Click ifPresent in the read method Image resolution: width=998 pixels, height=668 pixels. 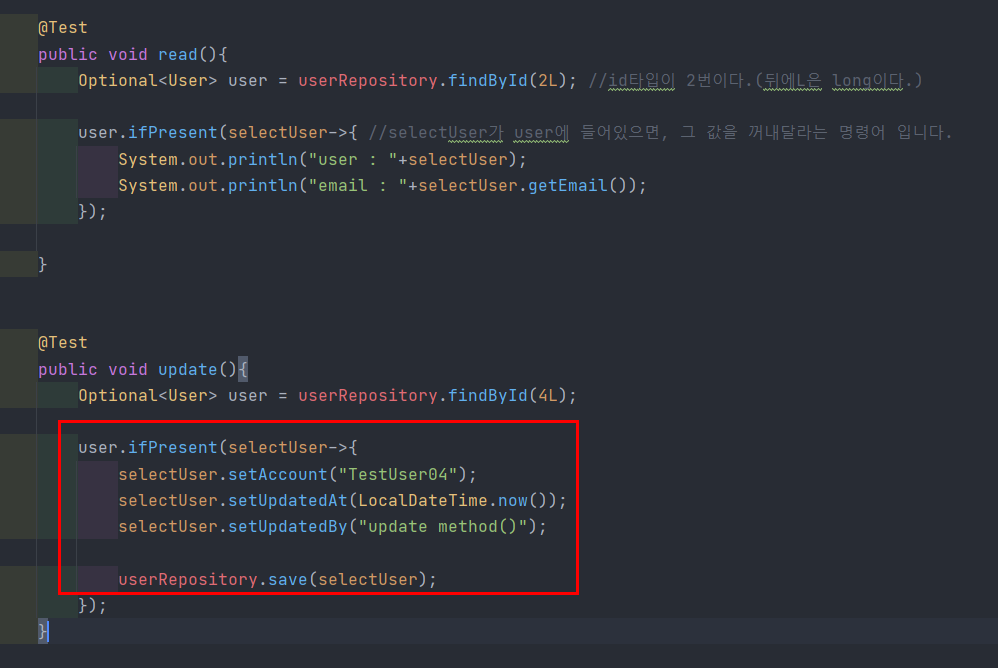(172, 132)
